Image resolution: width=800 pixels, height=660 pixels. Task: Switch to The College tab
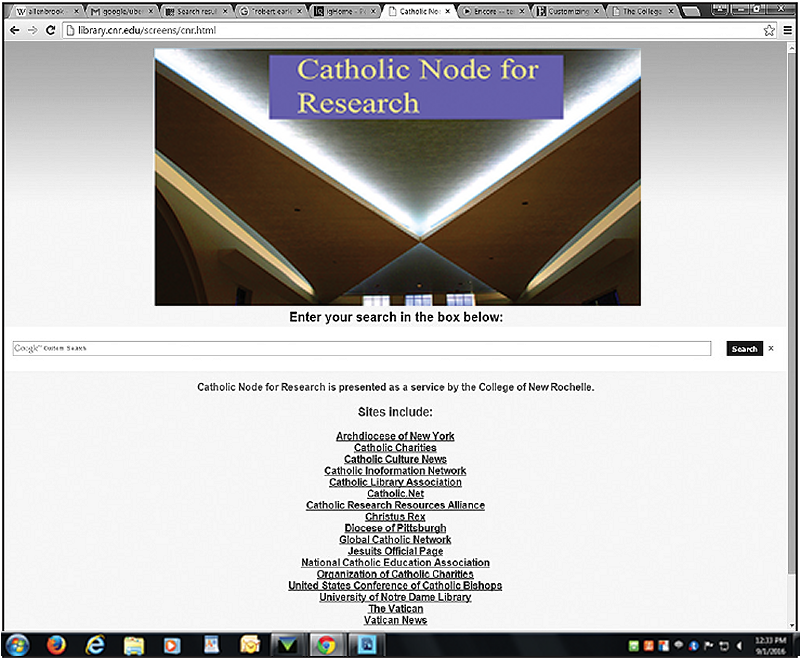coord(642,11)
